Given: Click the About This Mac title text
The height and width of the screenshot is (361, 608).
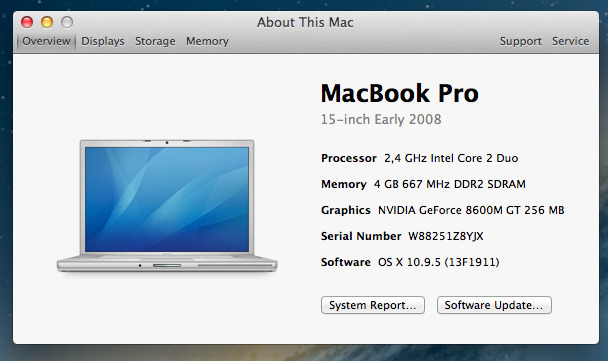Looking at the screenshot, I should (x=305, y=22).
